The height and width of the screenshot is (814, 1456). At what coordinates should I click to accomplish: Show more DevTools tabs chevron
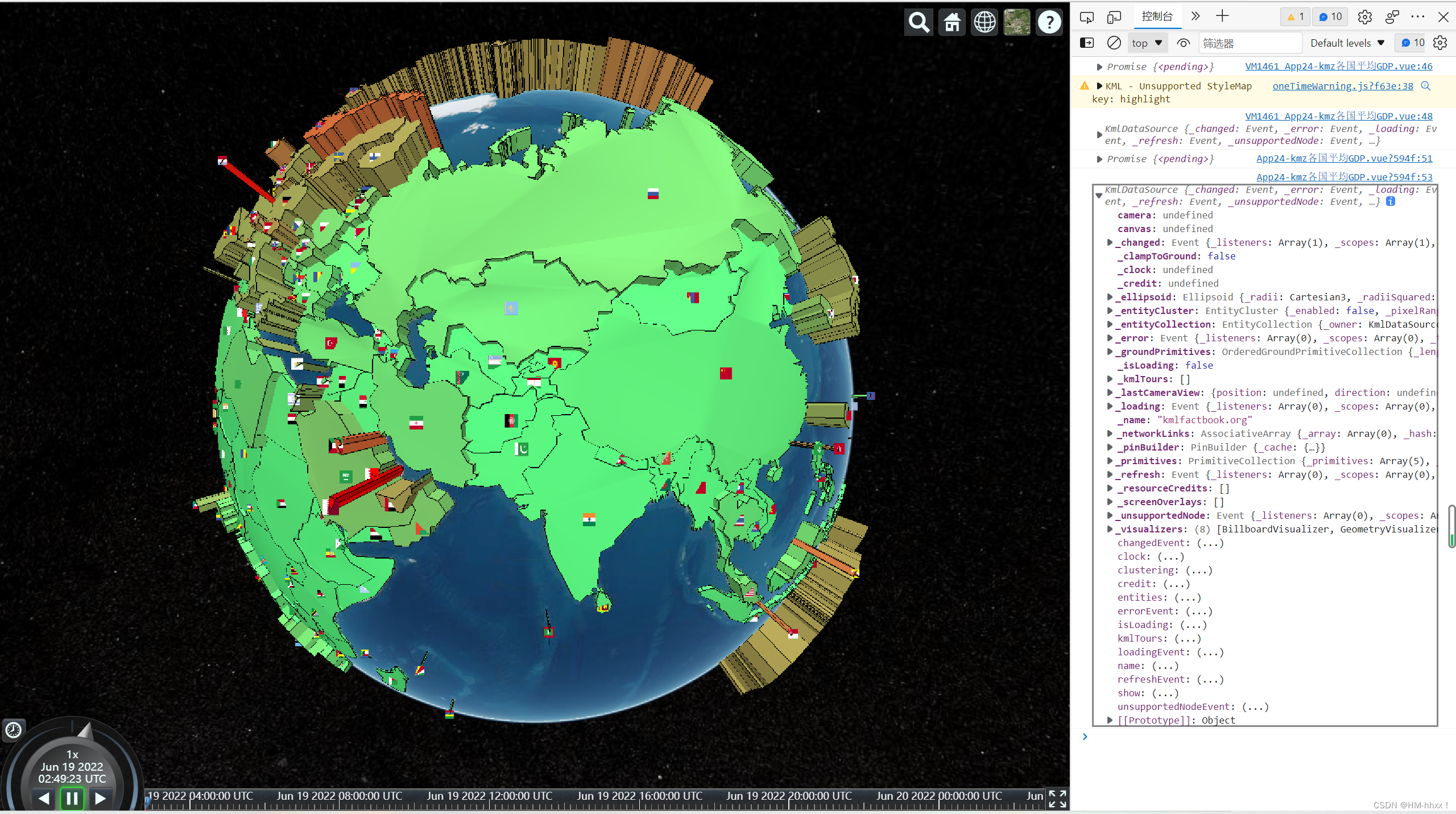[1195, 16]
